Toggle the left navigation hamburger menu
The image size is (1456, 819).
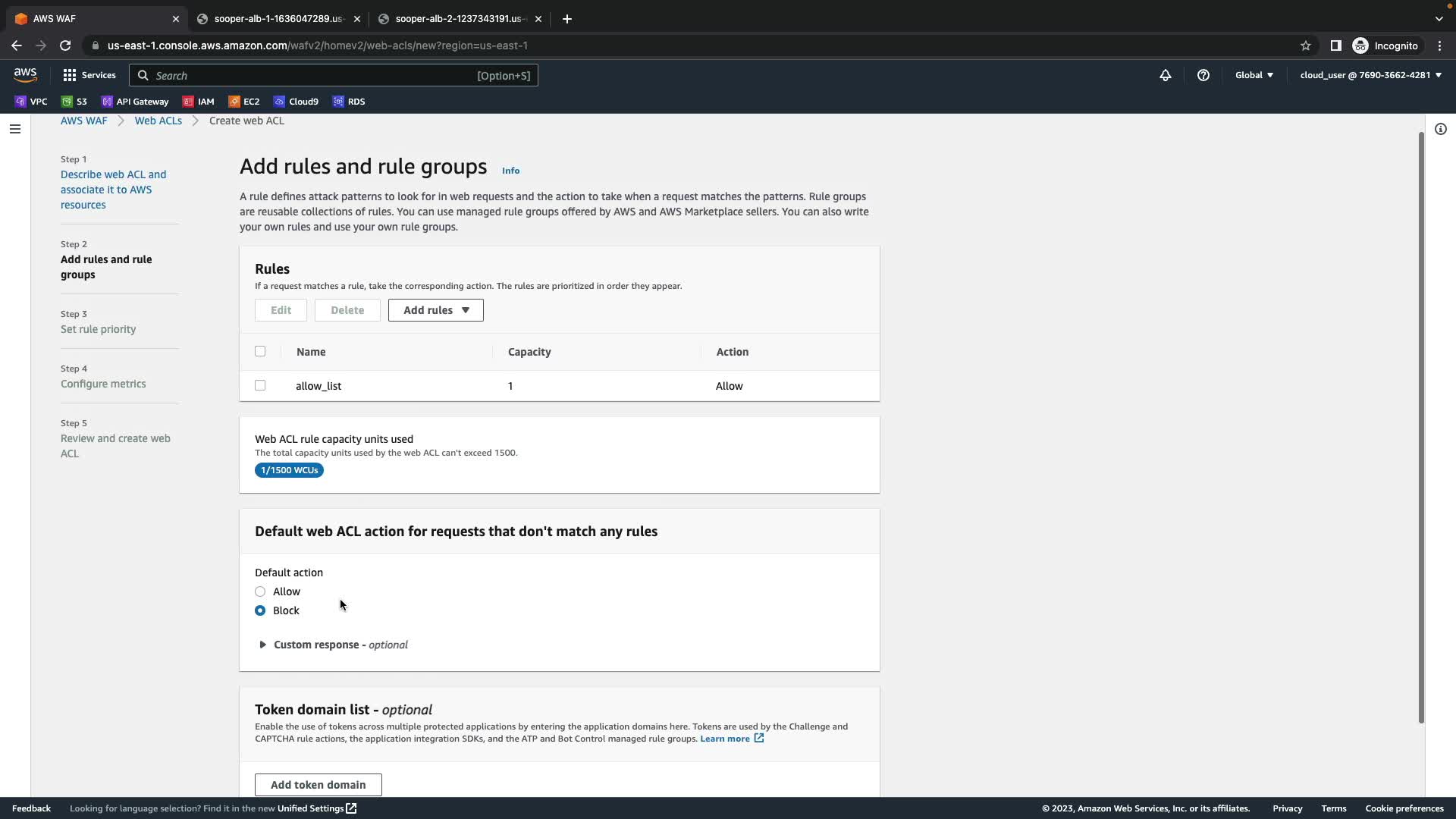click(14, 129)
